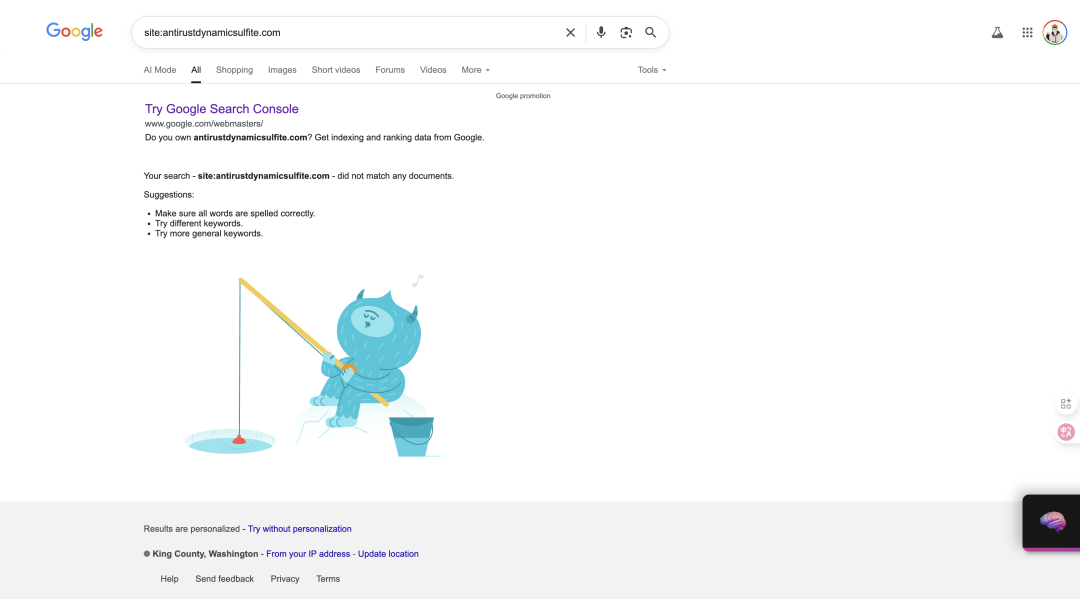
Task: Clear the search query with X icon
Action: (570, 32)
